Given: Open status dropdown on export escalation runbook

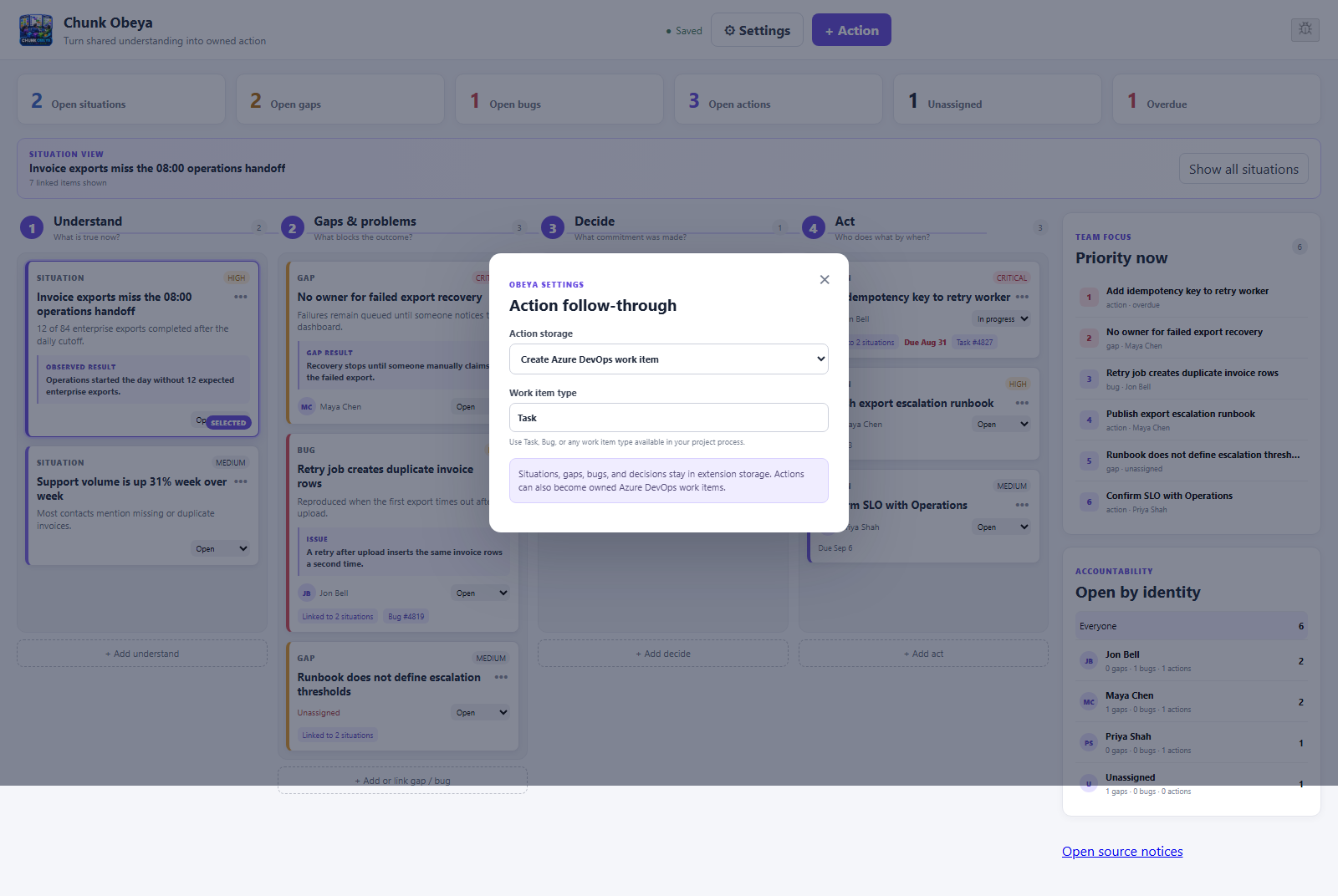Looking at the screenshot, I should coord(1003,425).
